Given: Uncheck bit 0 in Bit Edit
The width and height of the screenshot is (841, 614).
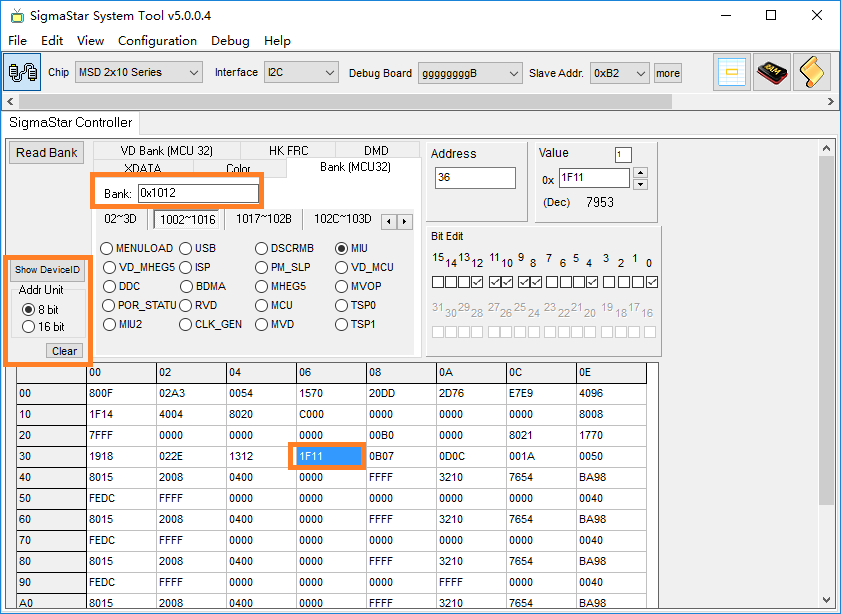Looking at the screenshot, I should (x=652, y=283).
